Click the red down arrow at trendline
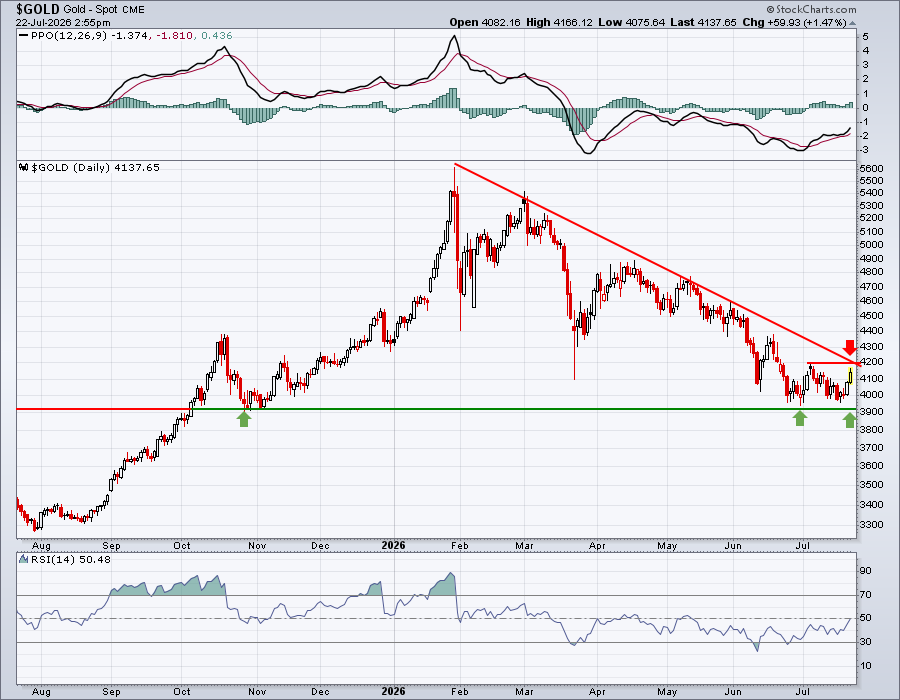This screenshot has height=700, width=900. click(x=849, y=347)
